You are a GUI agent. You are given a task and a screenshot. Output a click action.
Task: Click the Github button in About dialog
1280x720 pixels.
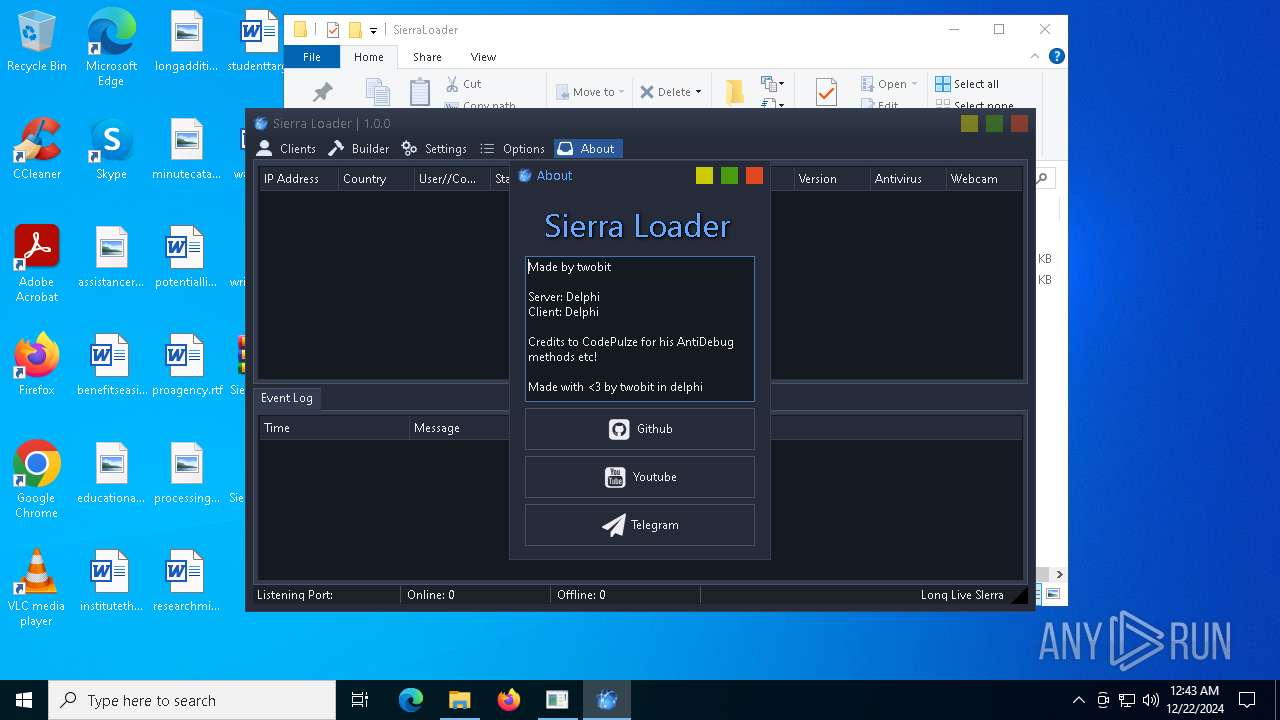tap(640, 429)
